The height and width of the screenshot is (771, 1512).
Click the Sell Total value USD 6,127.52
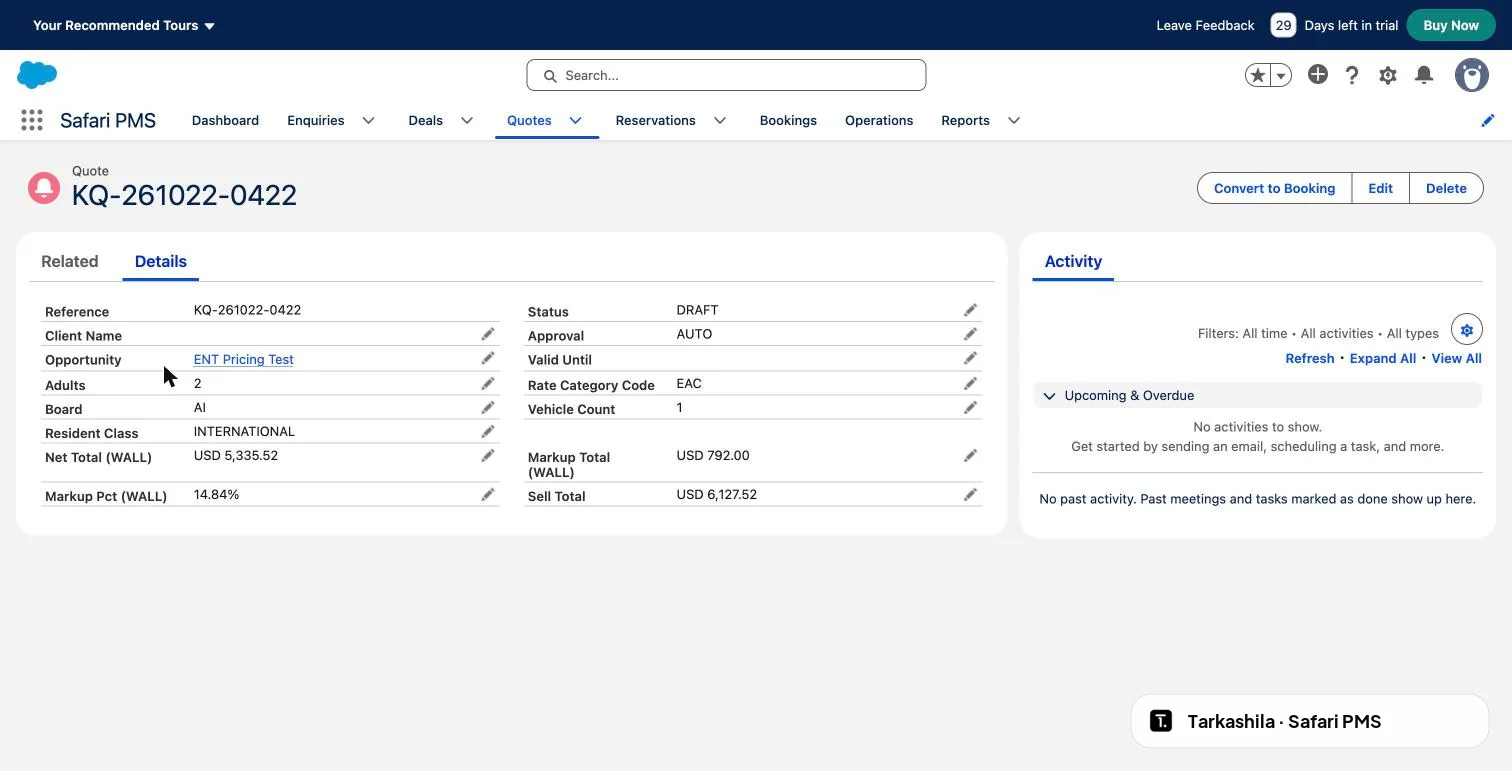pos(717,494)
